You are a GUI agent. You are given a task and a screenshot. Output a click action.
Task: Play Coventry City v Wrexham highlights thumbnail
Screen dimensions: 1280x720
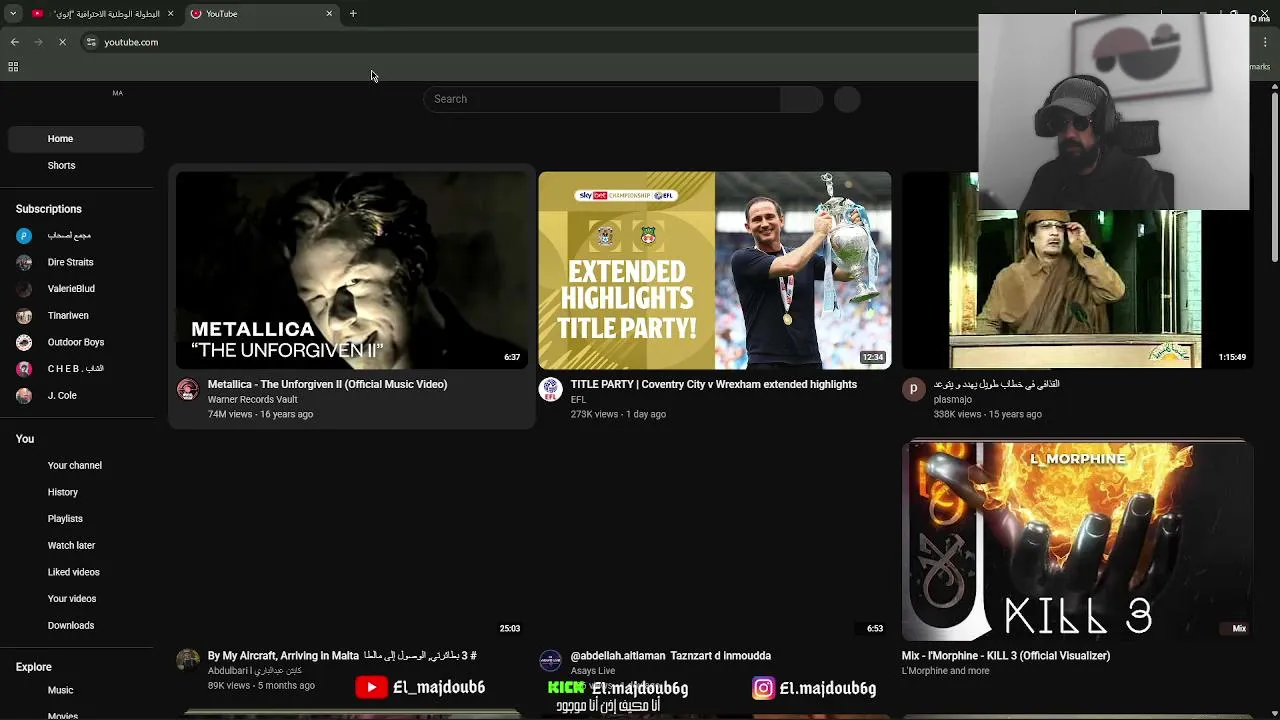pyautogui.click(x=715, y=270)
